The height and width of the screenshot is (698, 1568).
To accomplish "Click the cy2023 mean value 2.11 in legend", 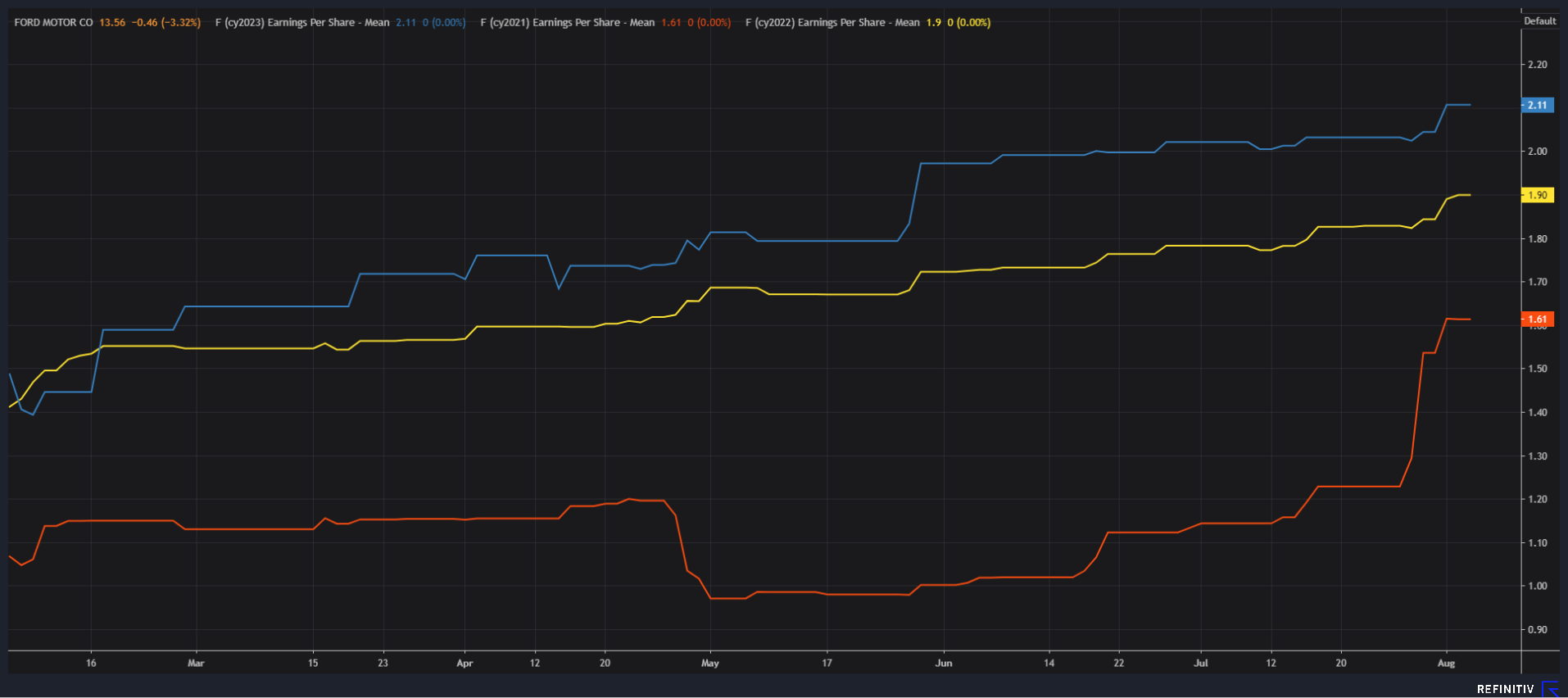I will (x=406, y=22).
